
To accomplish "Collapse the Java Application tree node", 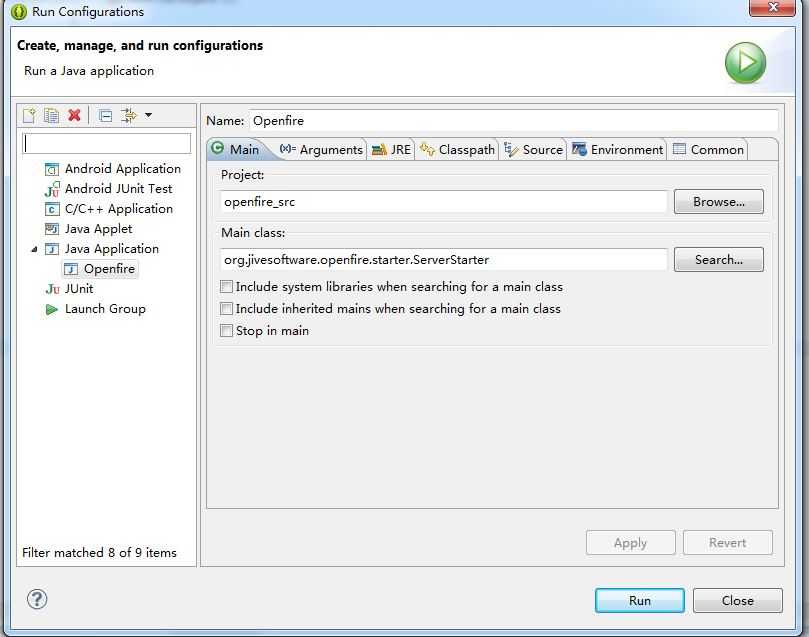I will point(35,250).
